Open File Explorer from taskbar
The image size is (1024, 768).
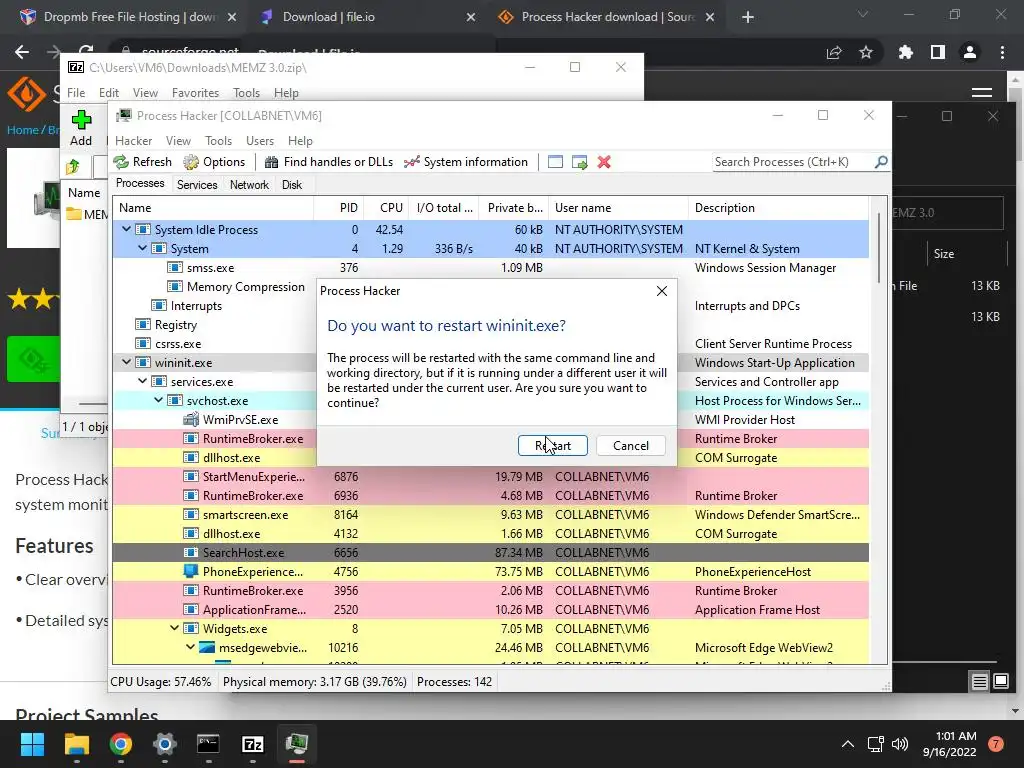(x=76, y=744)
